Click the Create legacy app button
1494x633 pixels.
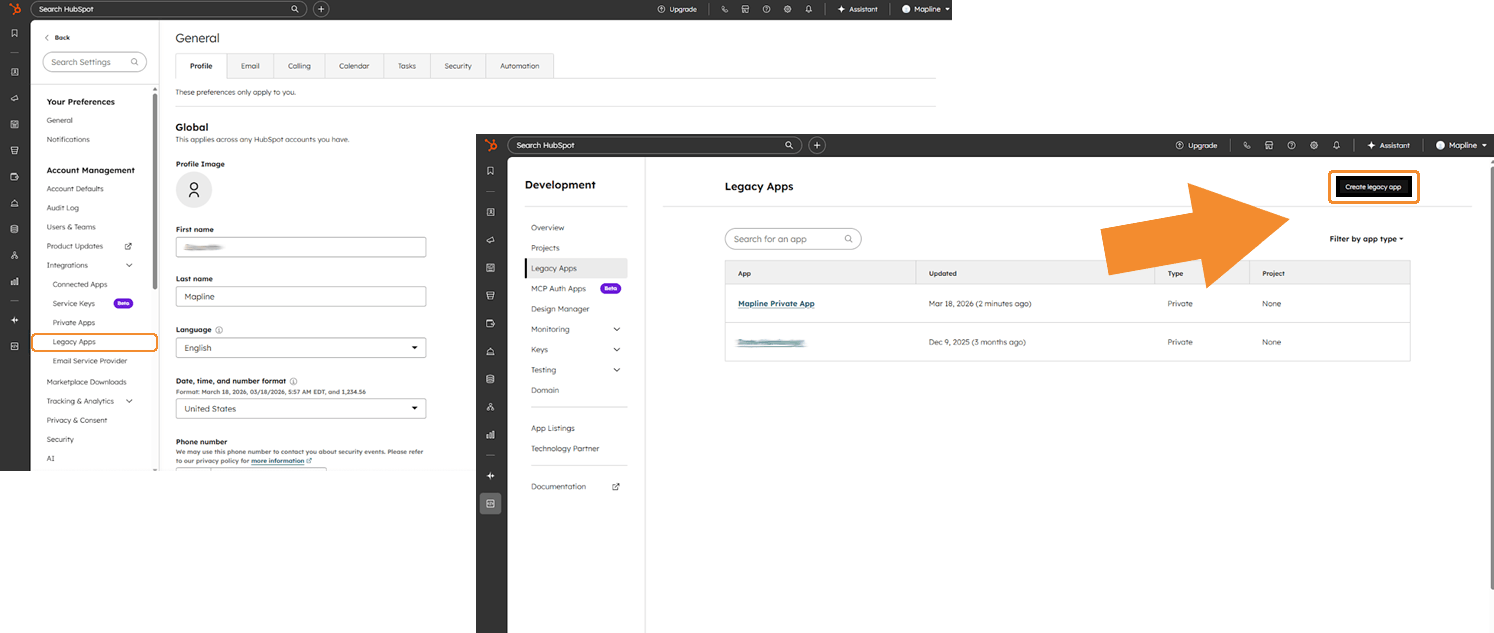point(1373,186)
